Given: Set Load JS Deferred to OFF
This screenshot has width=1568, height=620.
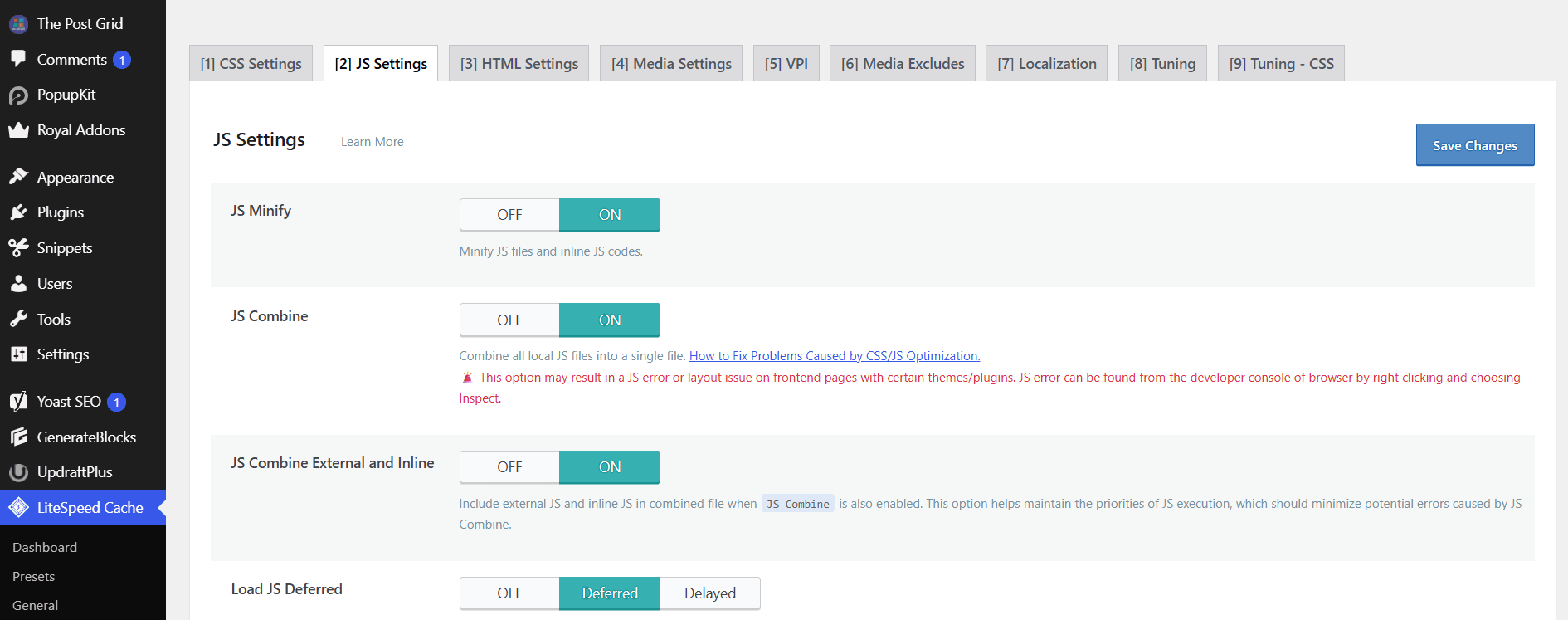Looking at the screenshot, I should [x=509, y=593].
